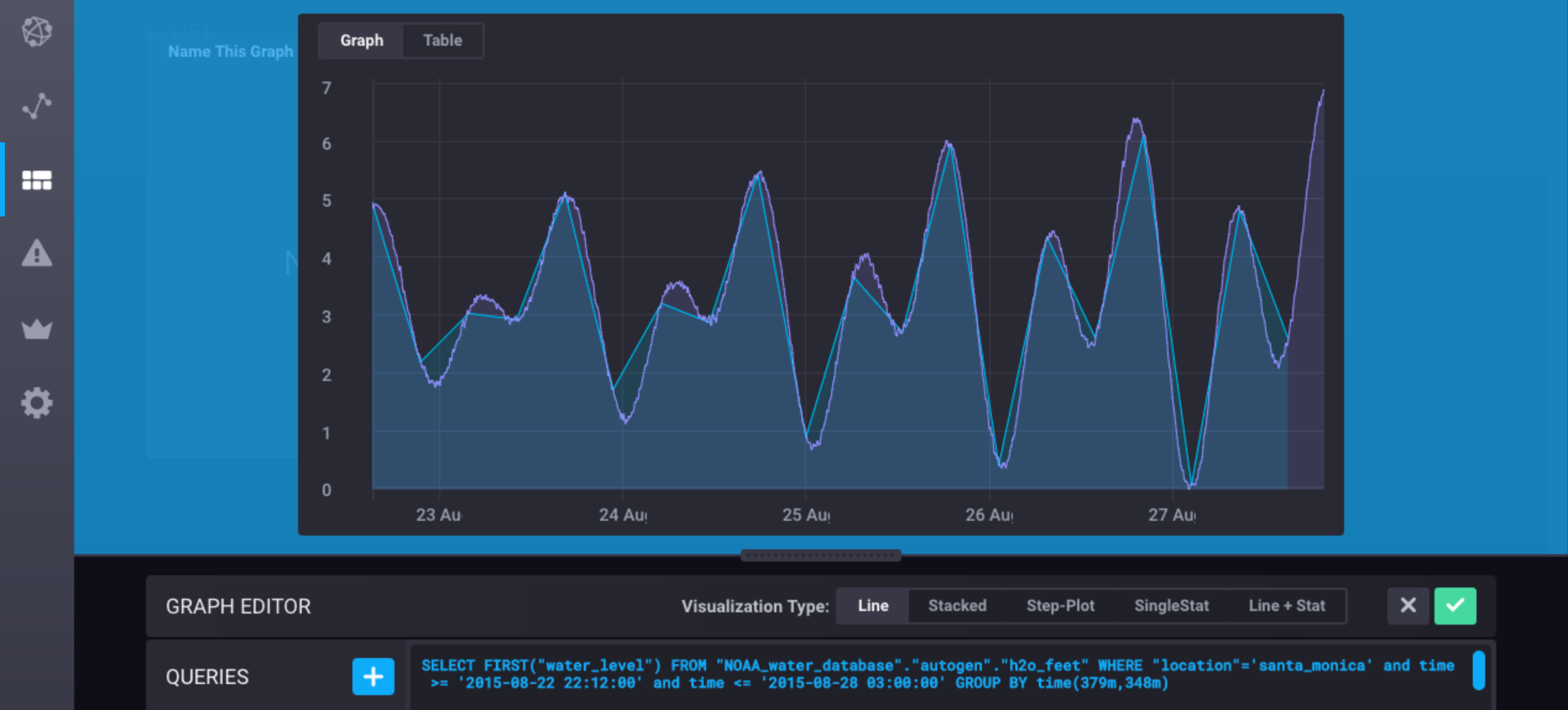Choose SingleStat visualization type
1568x710 pixels.
click(x=1170, y=605)
